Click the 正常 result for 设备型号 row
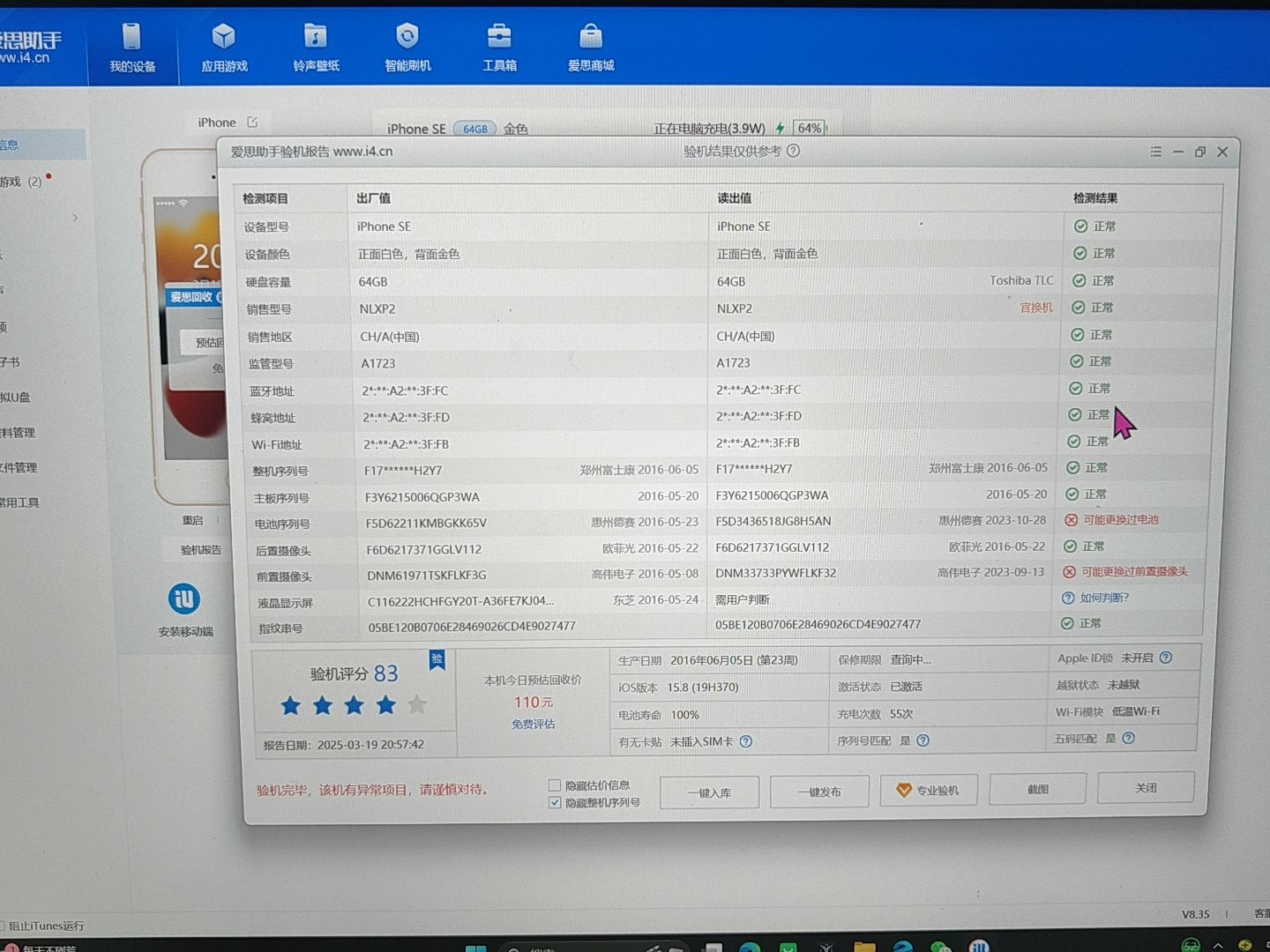The width and height of the screenshot is (1270, 952). pos(1094,227)
